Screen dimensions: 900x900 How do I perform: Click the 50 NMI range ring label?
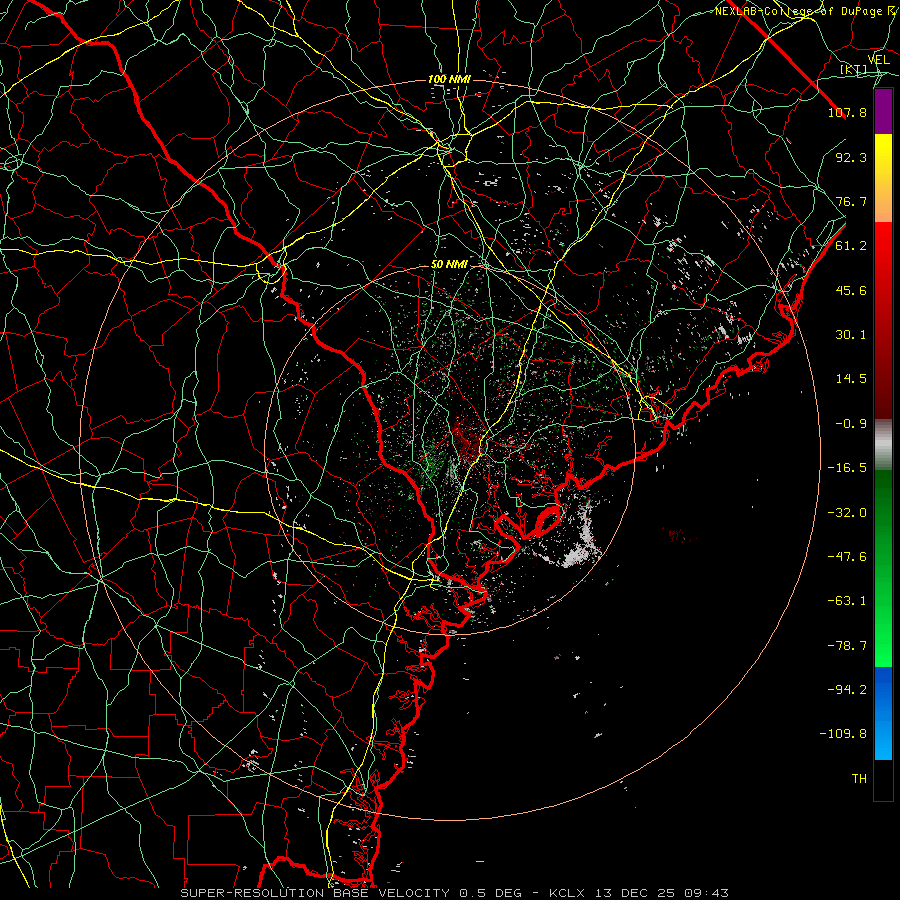click(x=449, y=265)
